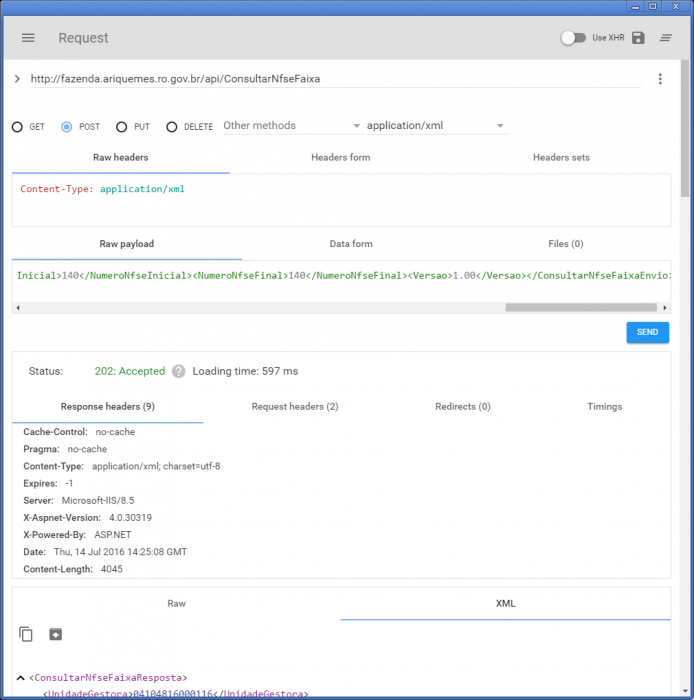Screen dimensions: 694x700
Task: Open the clear-all lines icon in header
Action: coord(666,38)
